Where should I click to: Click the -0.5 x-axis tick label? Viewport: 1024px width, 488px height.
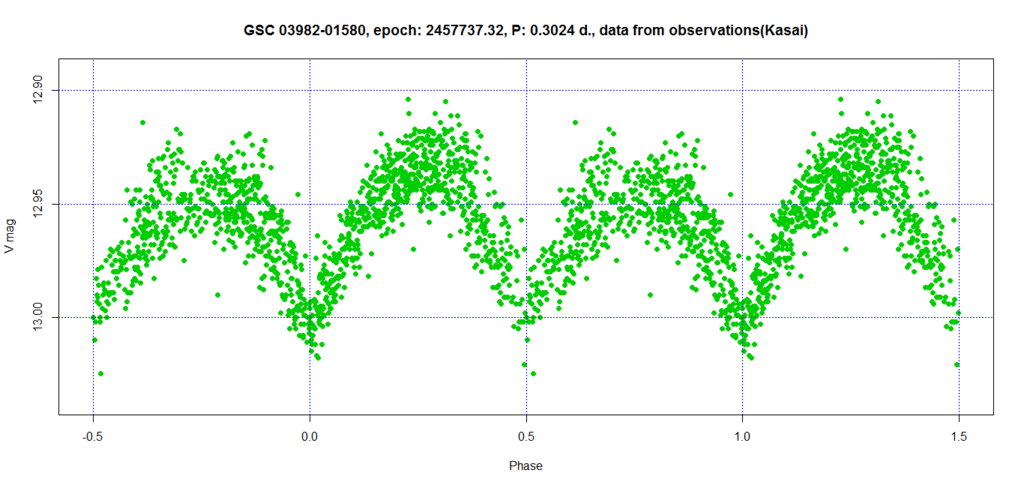tap(93, 434)
